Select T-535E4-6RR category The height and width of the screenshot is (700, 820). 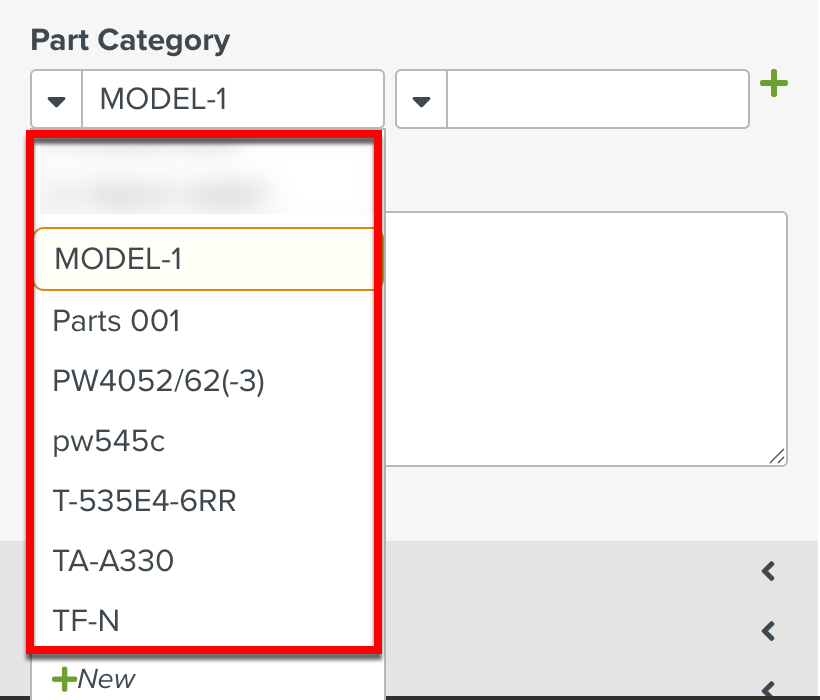pyautogui.click(x=144, y=501)
